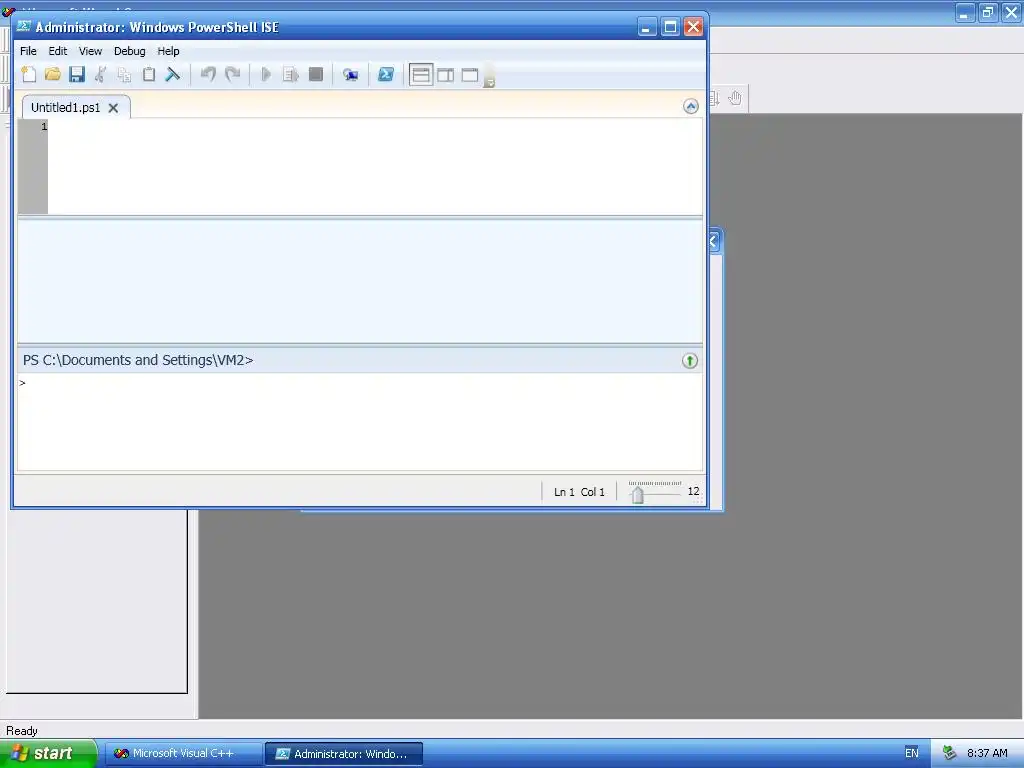Collapse the side panel arrow behind PowerShell window
1024x768 pixels.
(x=714, y=242)
